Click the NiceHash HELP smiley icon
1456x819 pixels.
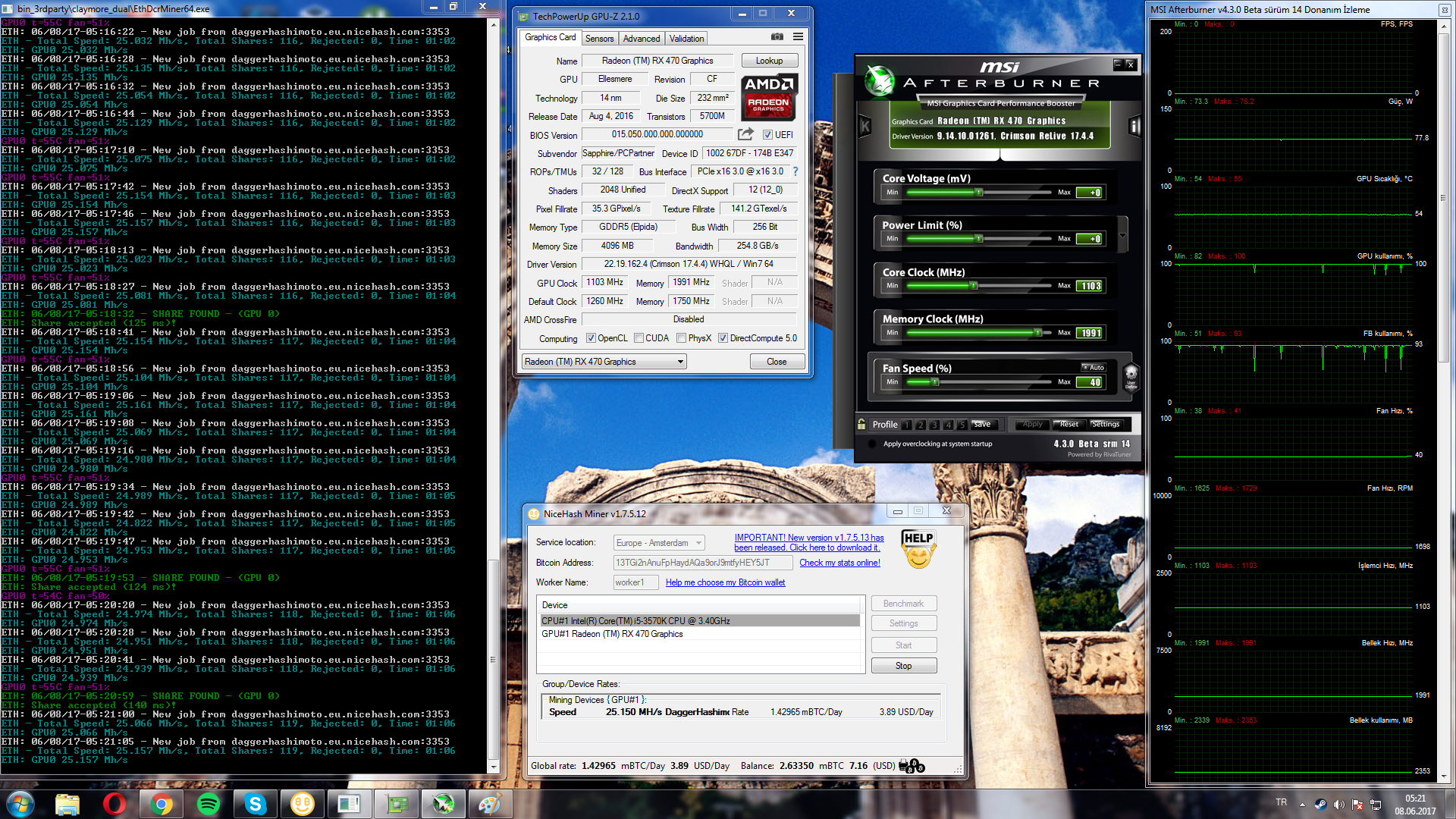pos(918,550)
